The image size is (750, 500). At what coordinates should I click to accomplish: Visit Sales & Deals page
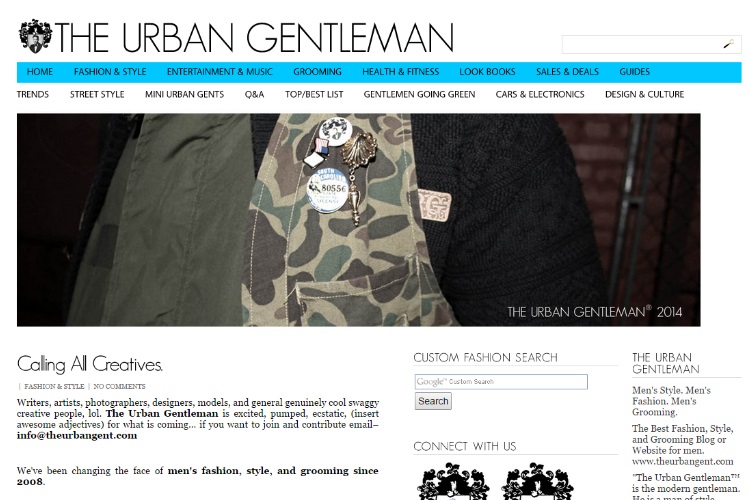(567, 72)
